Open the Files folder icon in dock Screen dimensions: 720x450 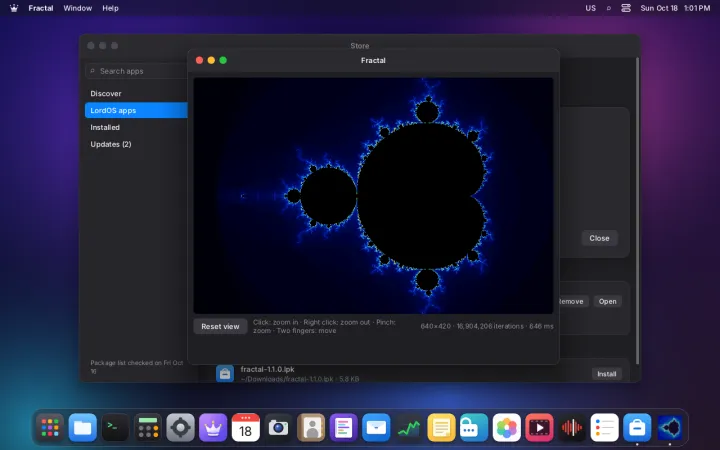(x=83, y=428)
